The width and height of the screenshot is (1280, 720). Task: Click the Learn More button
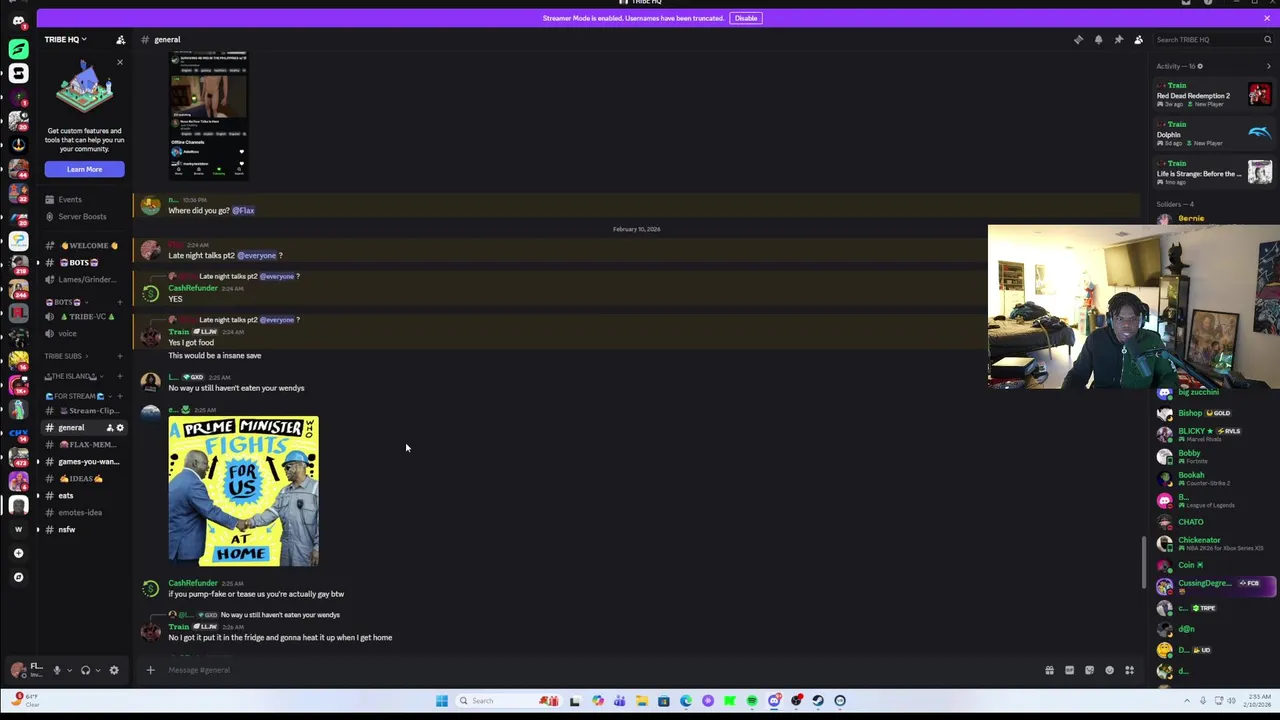tap(84, 169)
